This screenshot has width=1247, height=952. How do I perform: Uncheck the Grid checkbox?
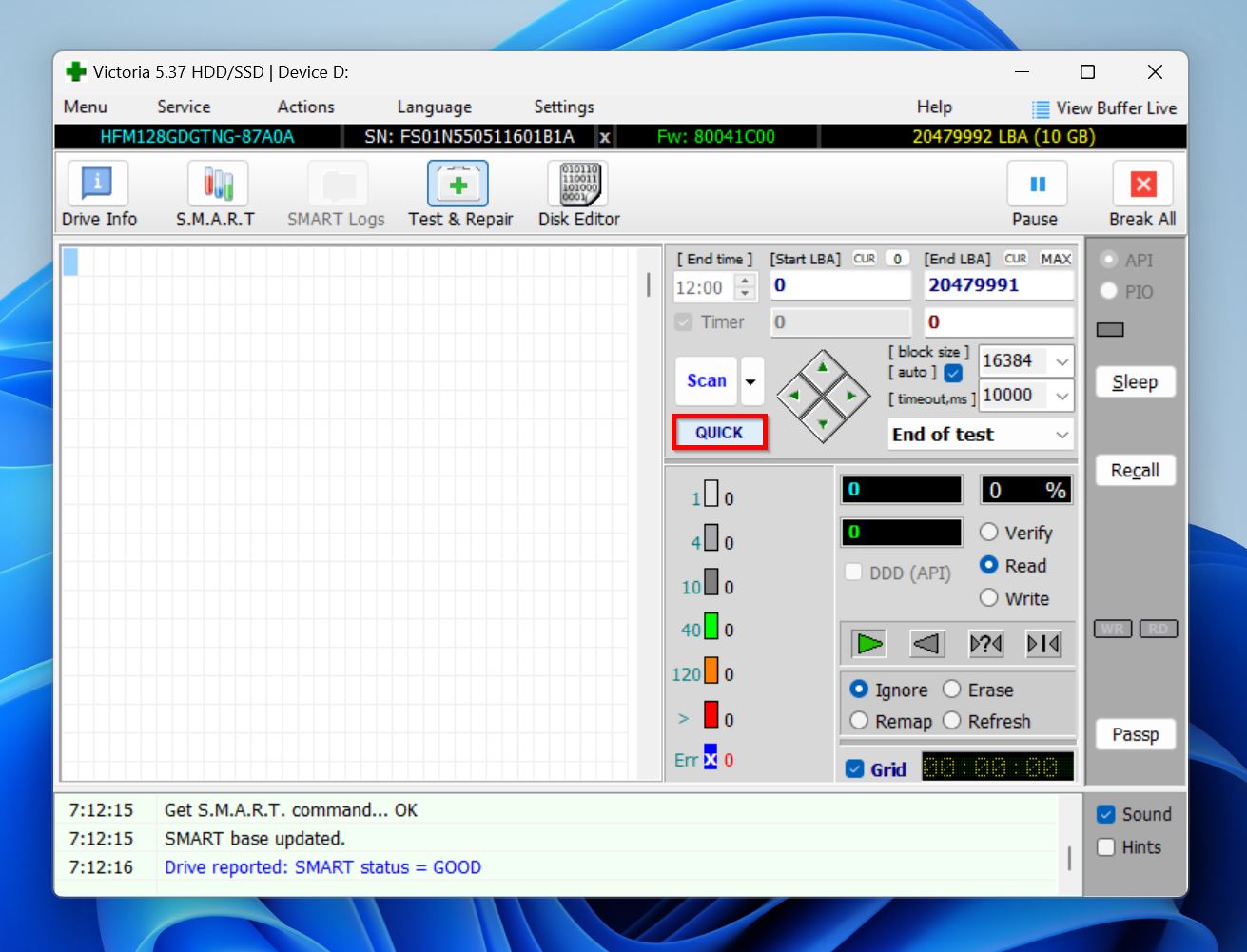tap(854, 769)
